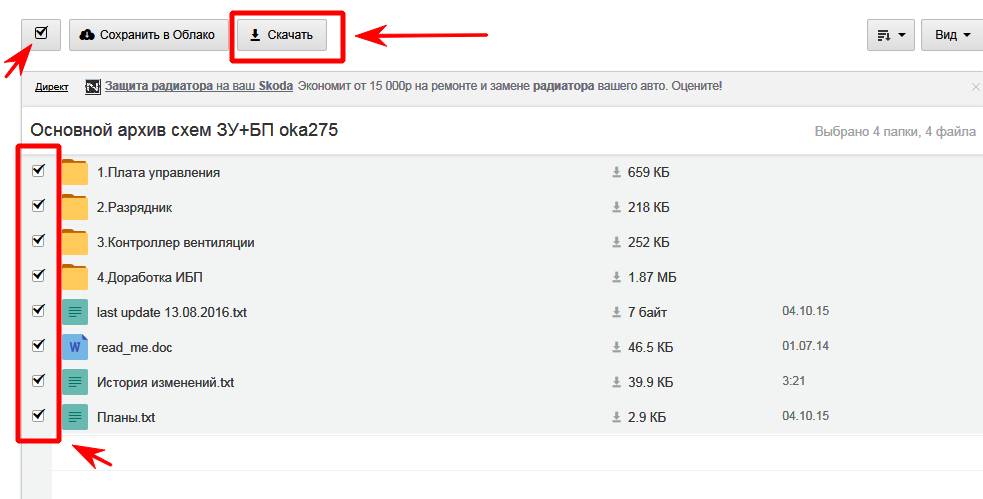The height and width of the screenshot is (499, 983).
Task: Click text file icon of История изменений.txt
Action: click(x=74, y=382)
